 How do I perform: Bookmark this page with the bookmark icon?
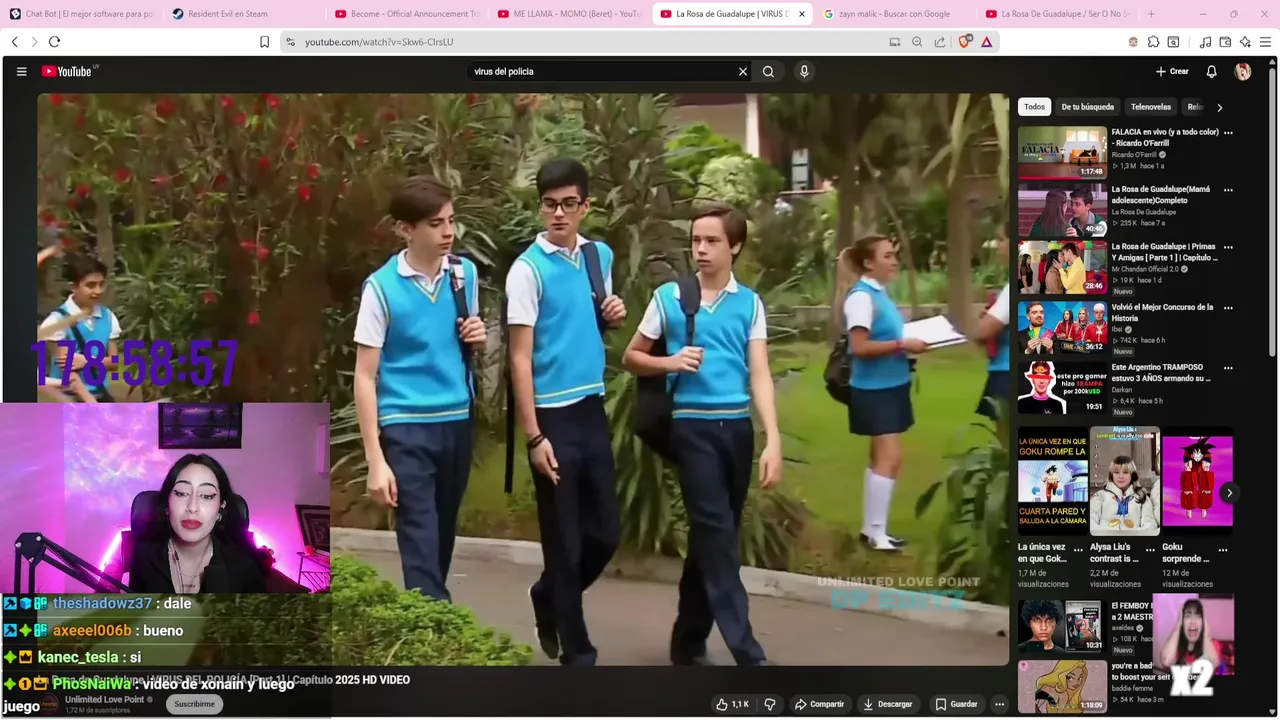click(264, 42)
